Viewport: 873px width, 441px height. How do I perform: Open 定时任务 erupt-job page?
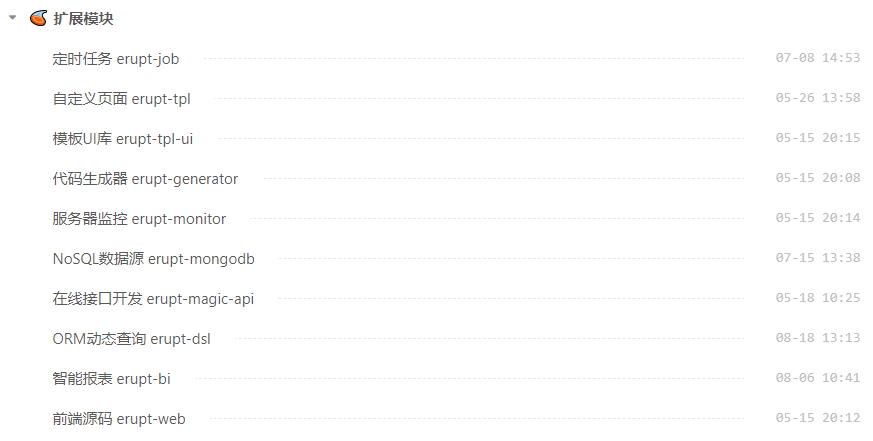click(x=116, y=58)
